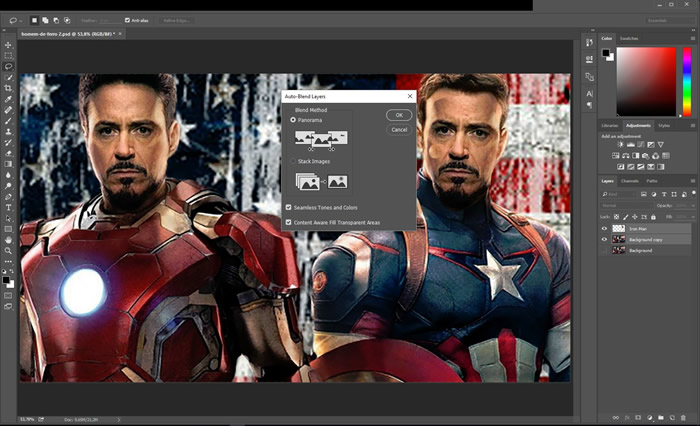Pick a color in the Color panel field
This screenshot has width=700, height=426.
(646, 81)
